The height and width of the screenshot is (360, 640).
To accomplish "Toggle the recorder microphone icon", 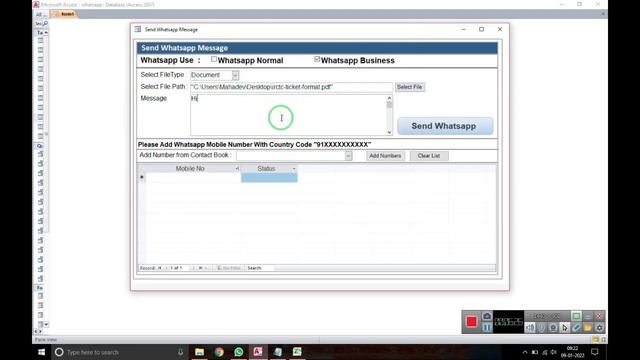I will pyautogui.click(x=542, y=327).
